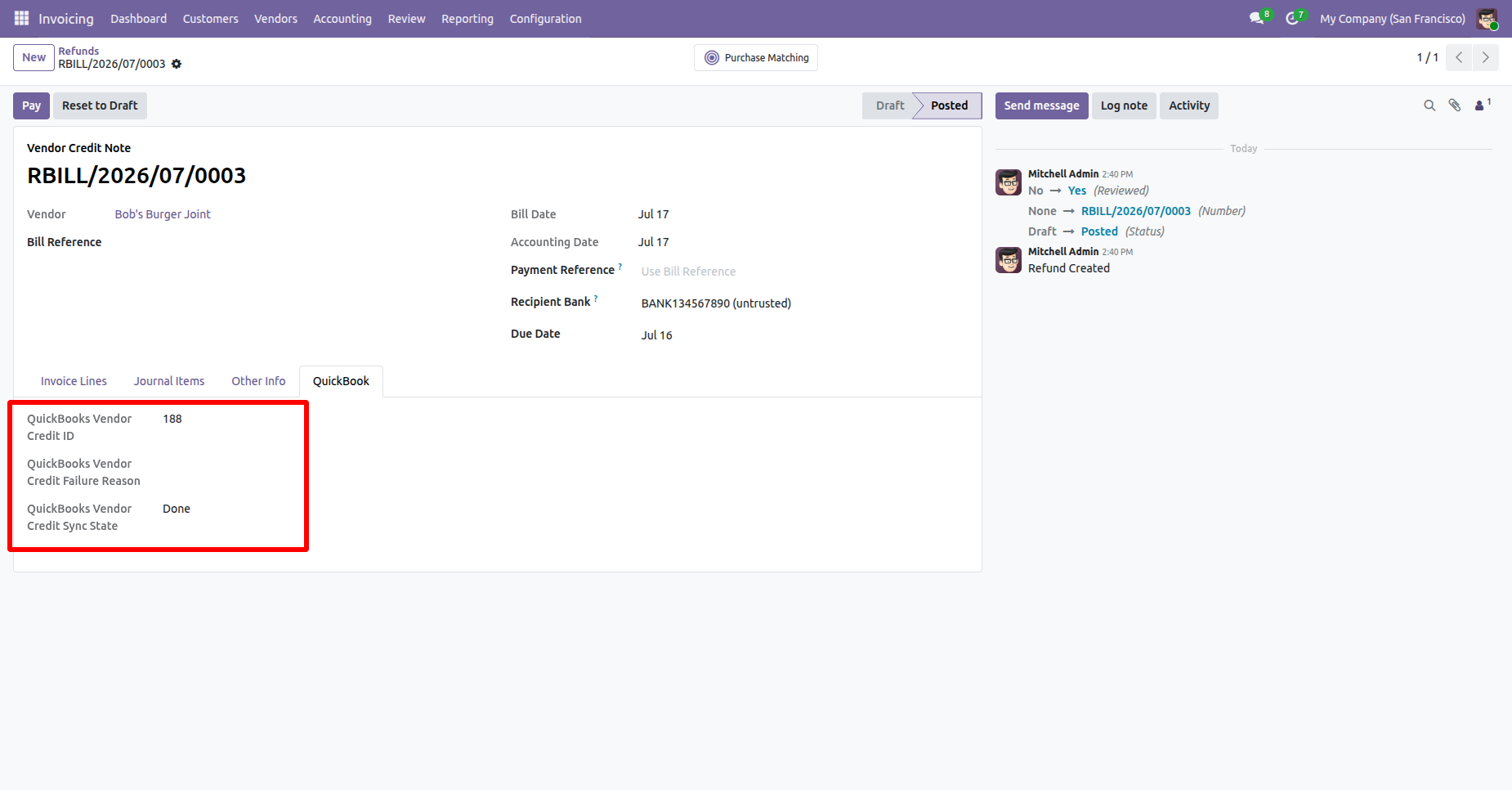Screen dimensions: 1512x790
Task: Open the Configuration menu
Action: (x=546, y=19)
